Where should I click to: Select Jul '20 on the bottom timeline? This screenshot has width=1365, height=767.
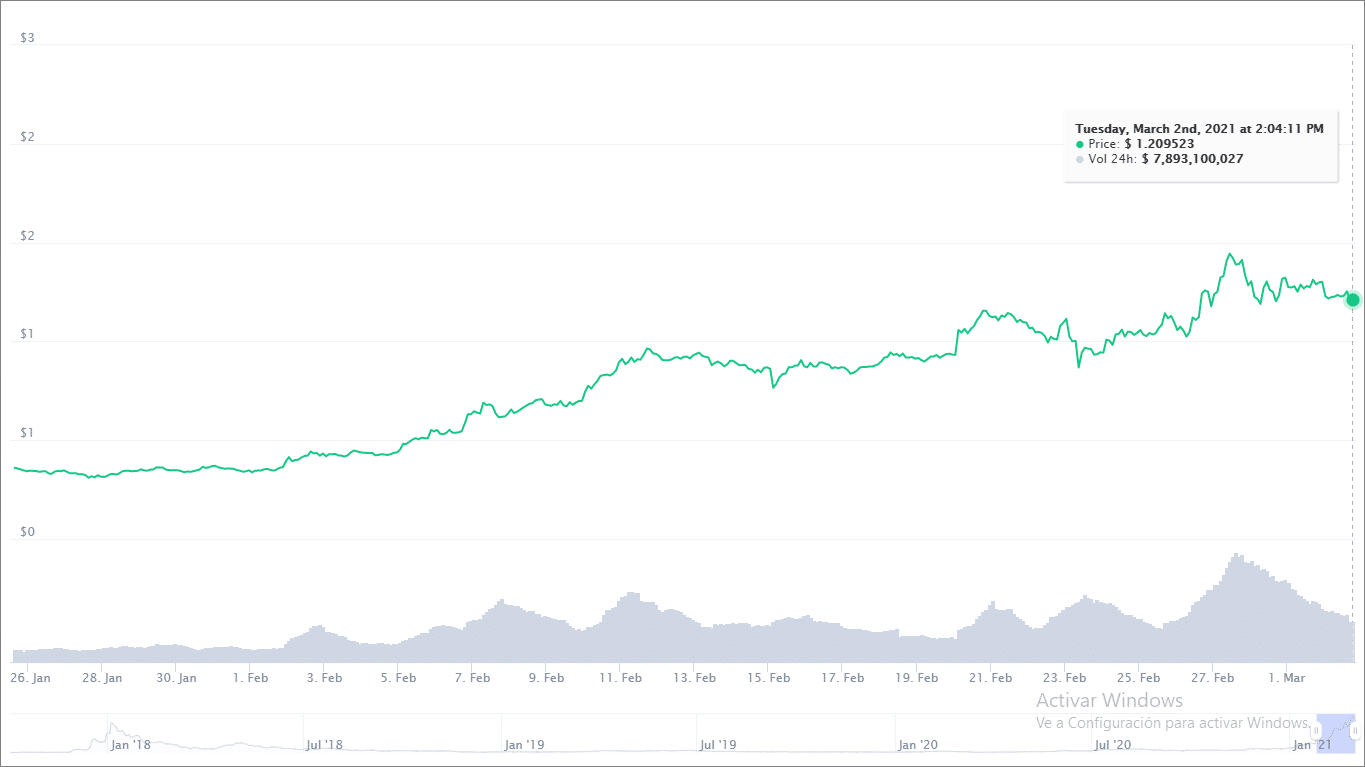click(x=1113, y=744)
